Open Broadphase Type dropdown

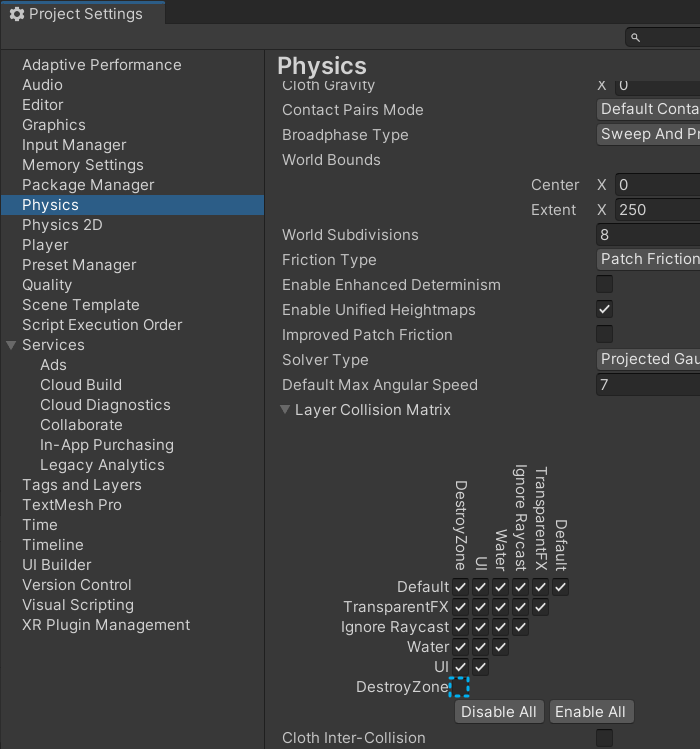point(648,135)
